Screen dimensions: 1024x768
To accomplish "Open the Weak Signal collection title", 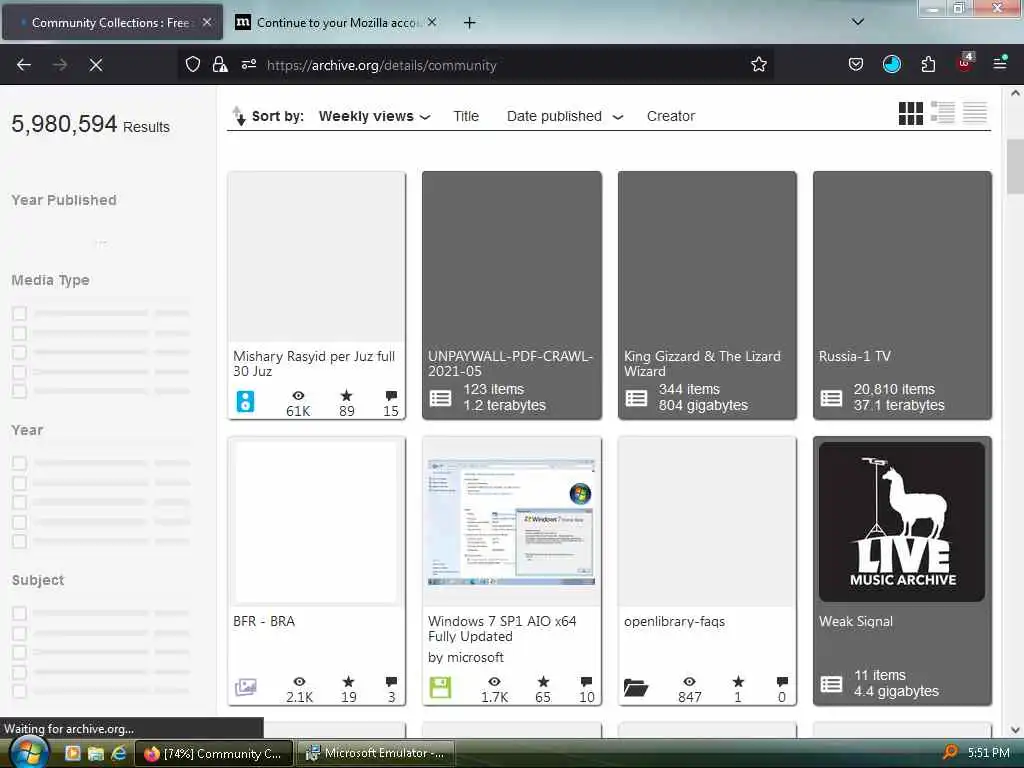I will coord(856,622).
